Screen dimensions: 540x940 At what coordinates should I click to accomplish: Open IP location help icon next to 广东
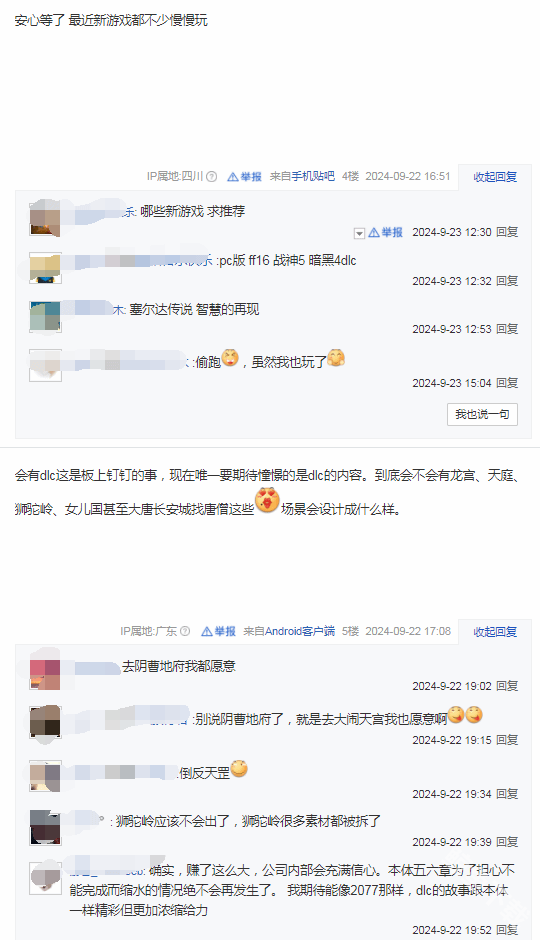click(x=185, y=631)
